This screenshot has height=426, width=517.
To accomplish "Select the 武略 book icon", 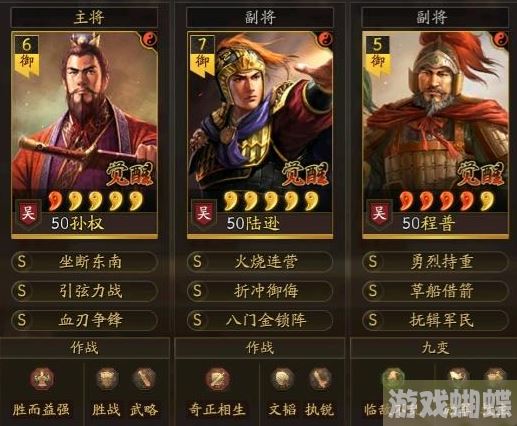I will (144, 379).
